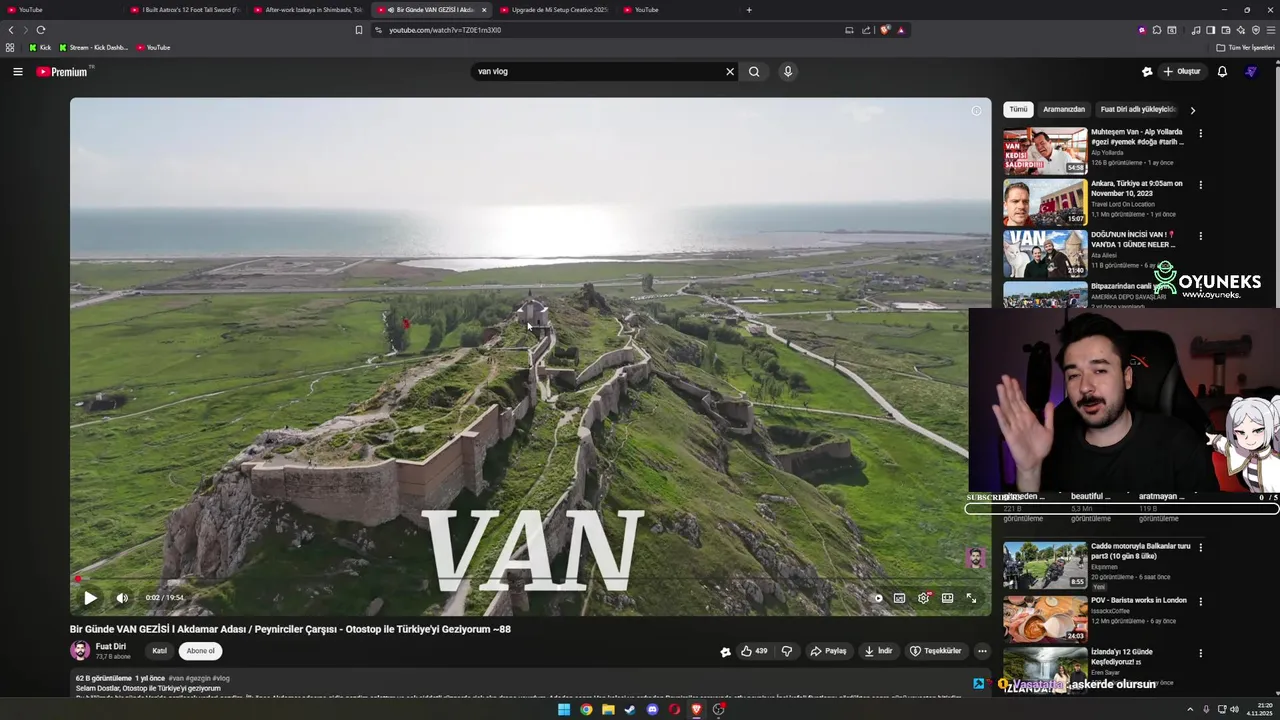The width and height of the screenshot is (1280, 720).
Task: Open Brave Shields lion icon
Action: coord(885,30)
